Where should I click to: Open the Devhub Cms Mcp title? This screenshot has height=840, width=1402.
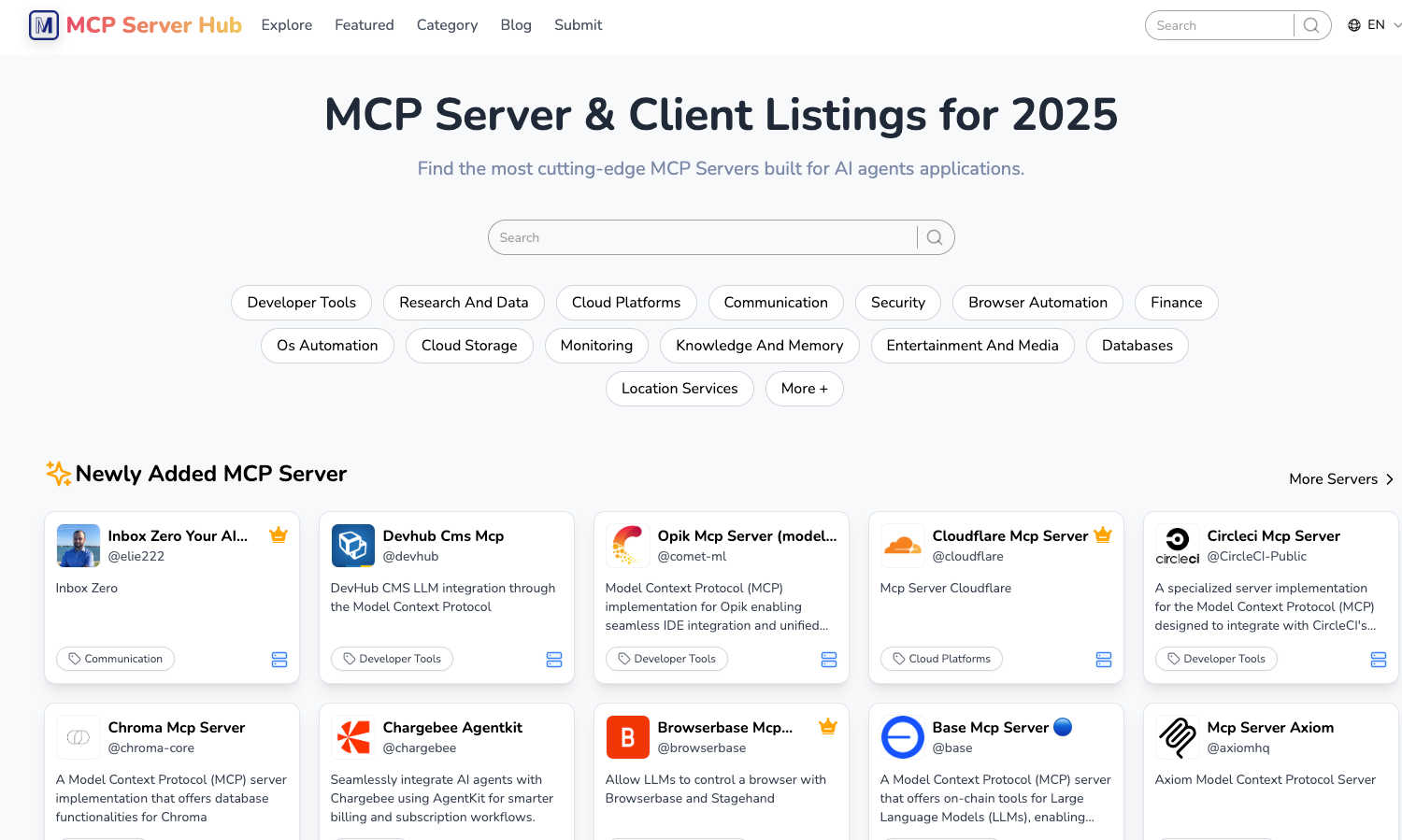[443, 535]
